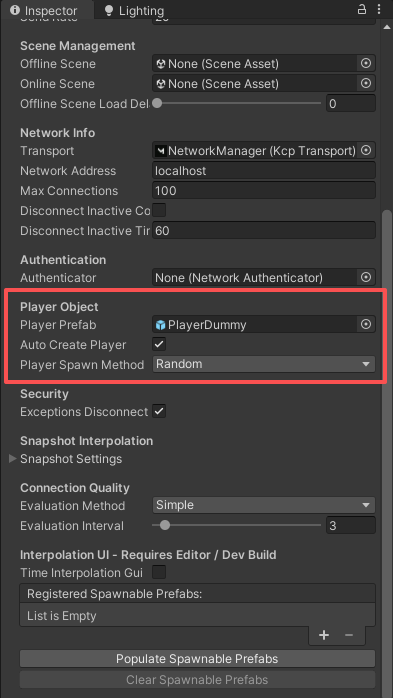
Task: Open Evaluation Method dropdown
Action: click(264, 505)
